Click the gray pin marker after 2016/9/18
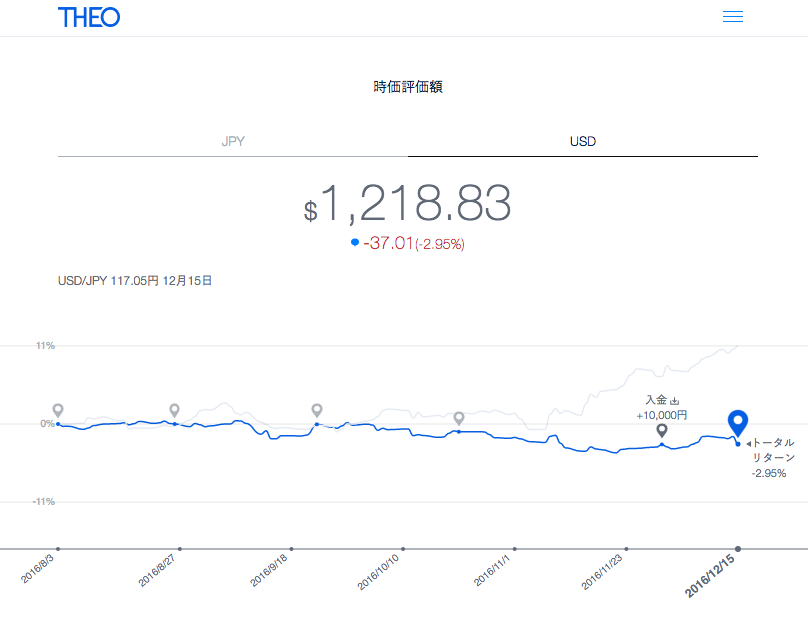The width and height of the screenshot is (808, 620). (317, 410)
